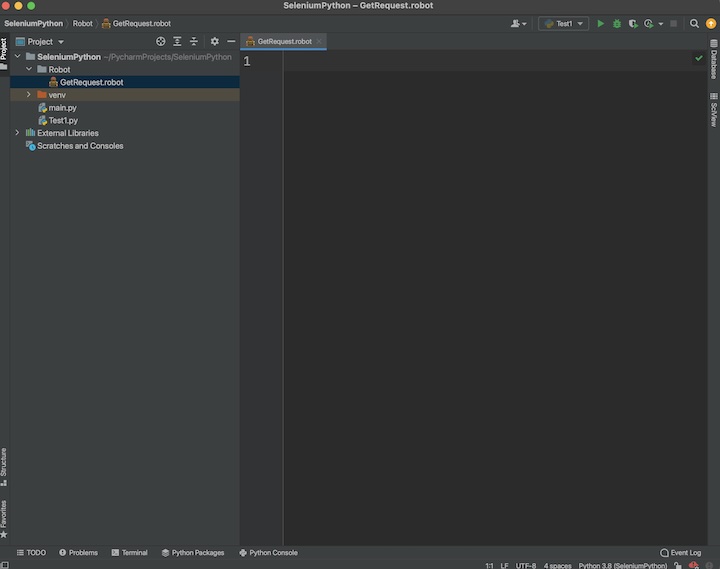This screenshot has height=569, width=720.
Task: Open the Event Log
Action: pos(680,552)
